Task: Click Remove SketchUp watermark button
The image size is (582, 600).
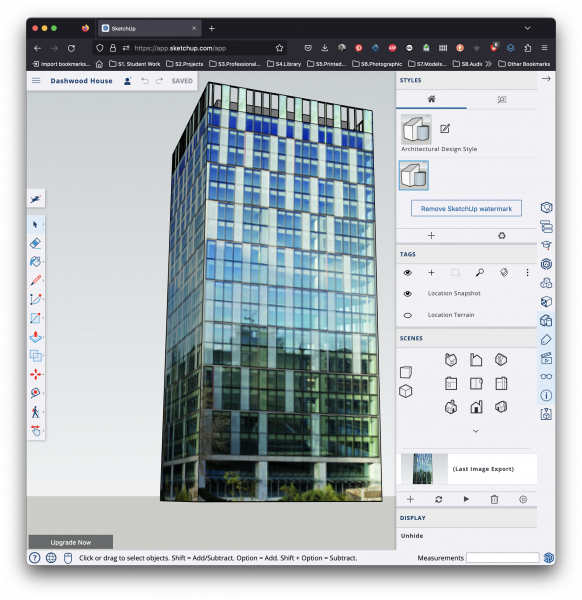Action: tap(466, 209)
